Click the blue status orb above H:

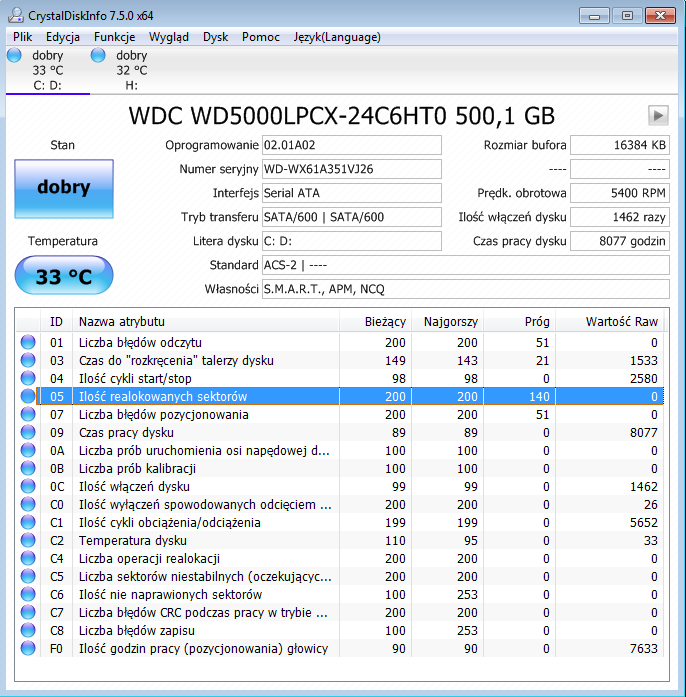coord(98,55)
